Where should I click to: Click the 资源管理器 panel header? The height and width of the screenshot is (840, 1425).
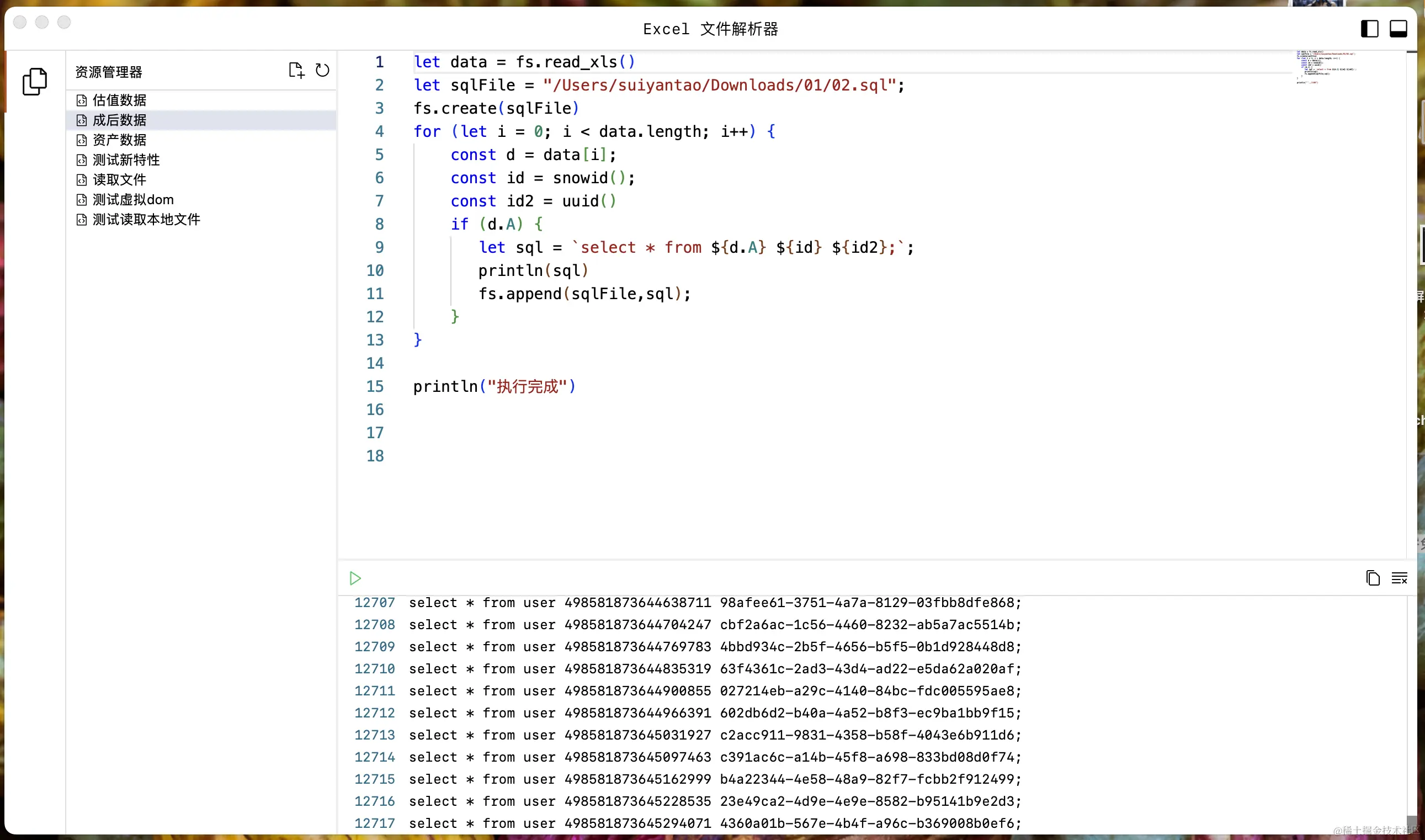pyautogui.click(x=109, y=72)
